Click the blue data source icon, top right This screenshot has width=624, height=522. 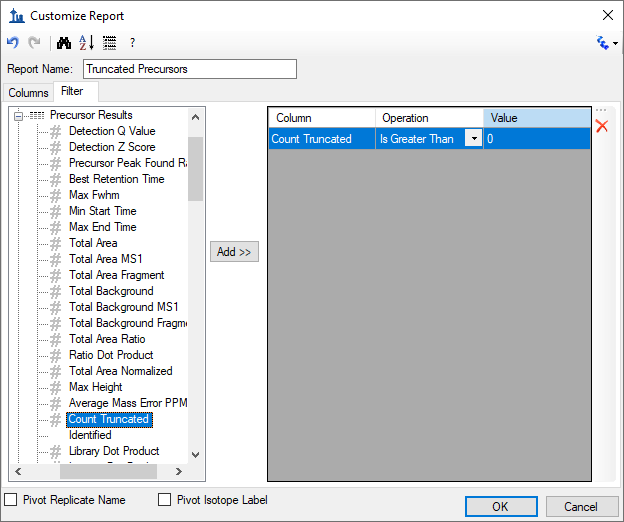[602, 43]
